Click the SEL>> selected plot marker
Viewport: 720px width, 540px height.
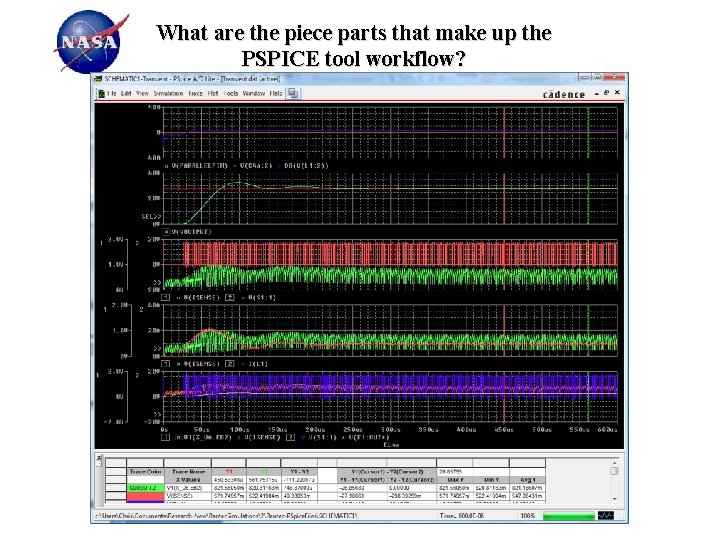coord(151,216)
